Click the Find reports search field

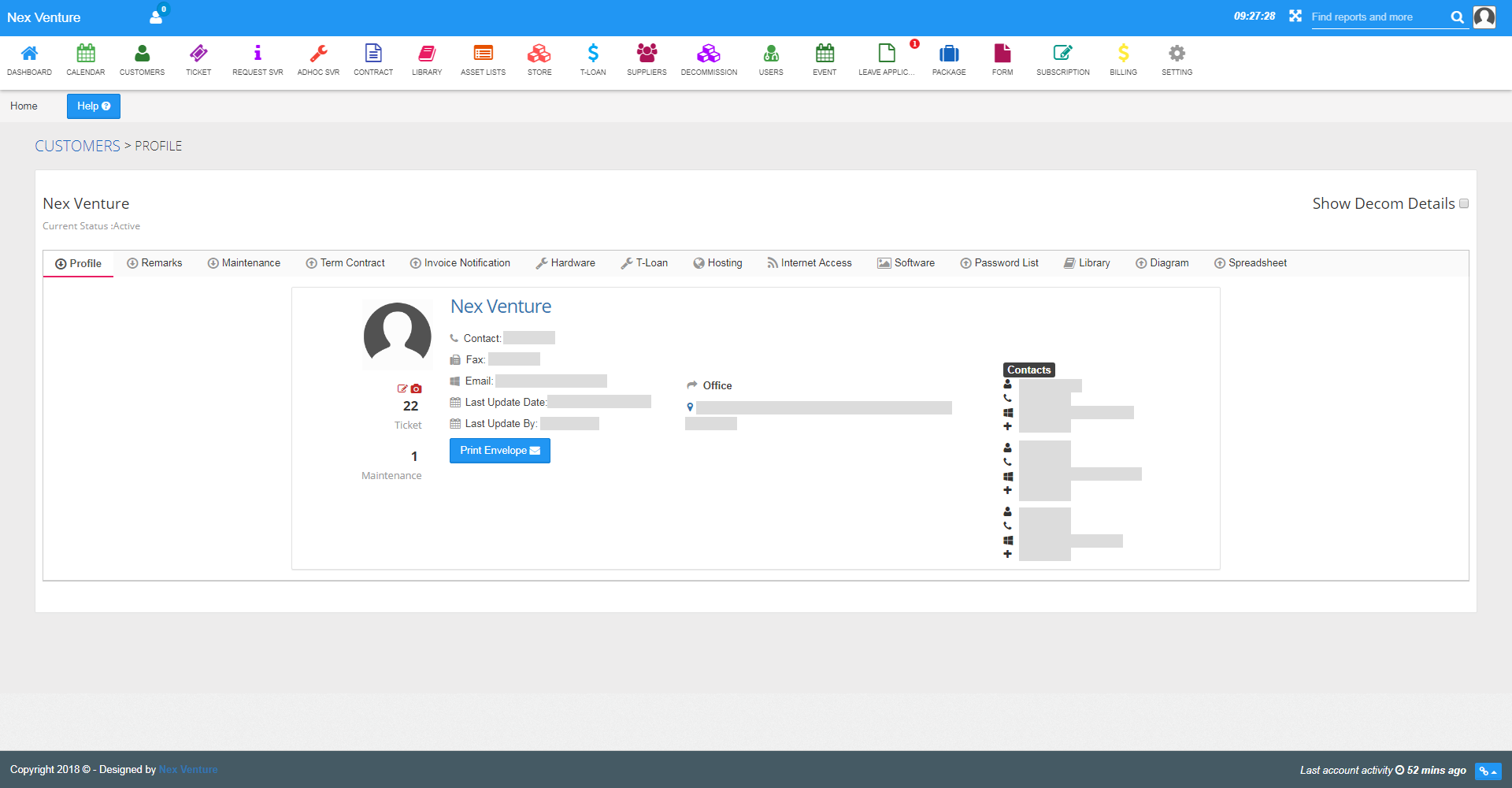click(1378, 17)
